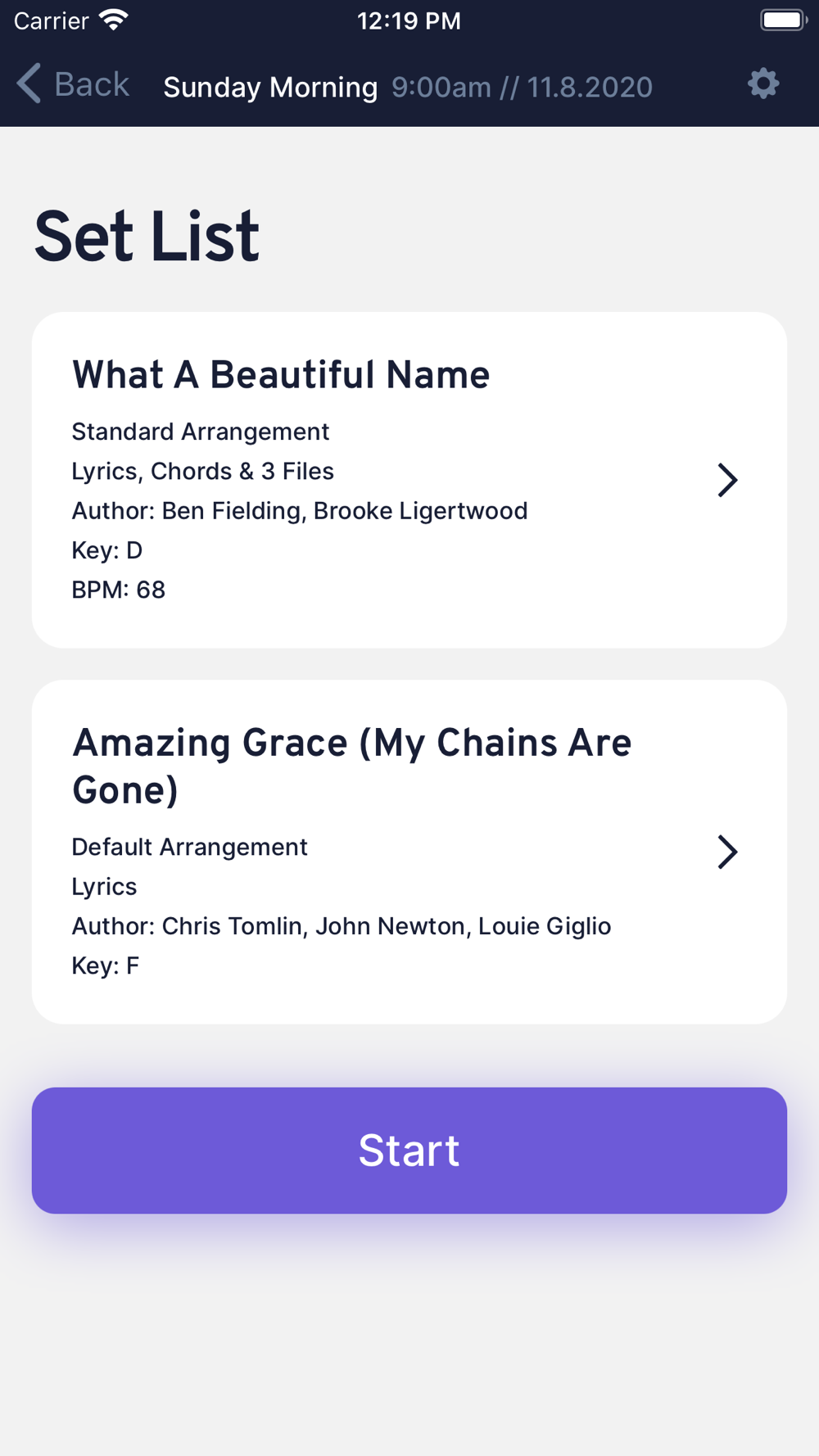Select the Default Arrangement line
The image size is (819, 1456).
[x=190, y=847]
